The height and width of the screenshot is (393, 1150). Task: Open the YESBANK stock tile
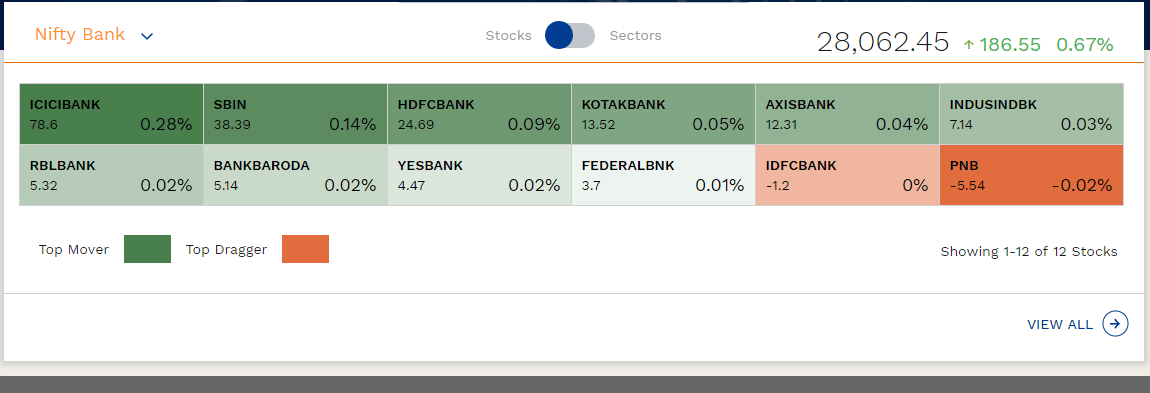[479, 175]
